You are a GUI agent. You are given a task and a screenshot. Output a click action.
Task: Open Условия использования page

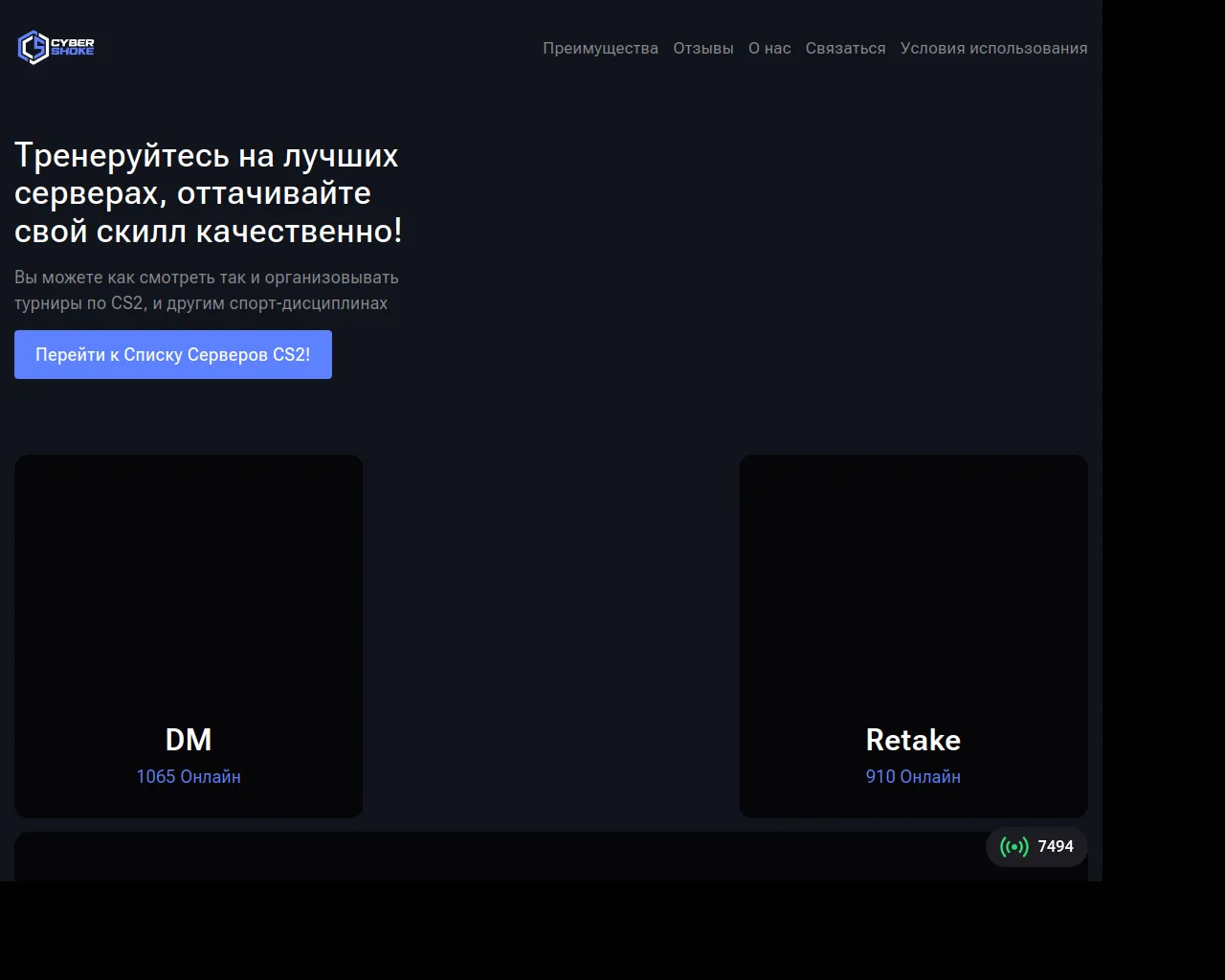click(x=994, y=48)
